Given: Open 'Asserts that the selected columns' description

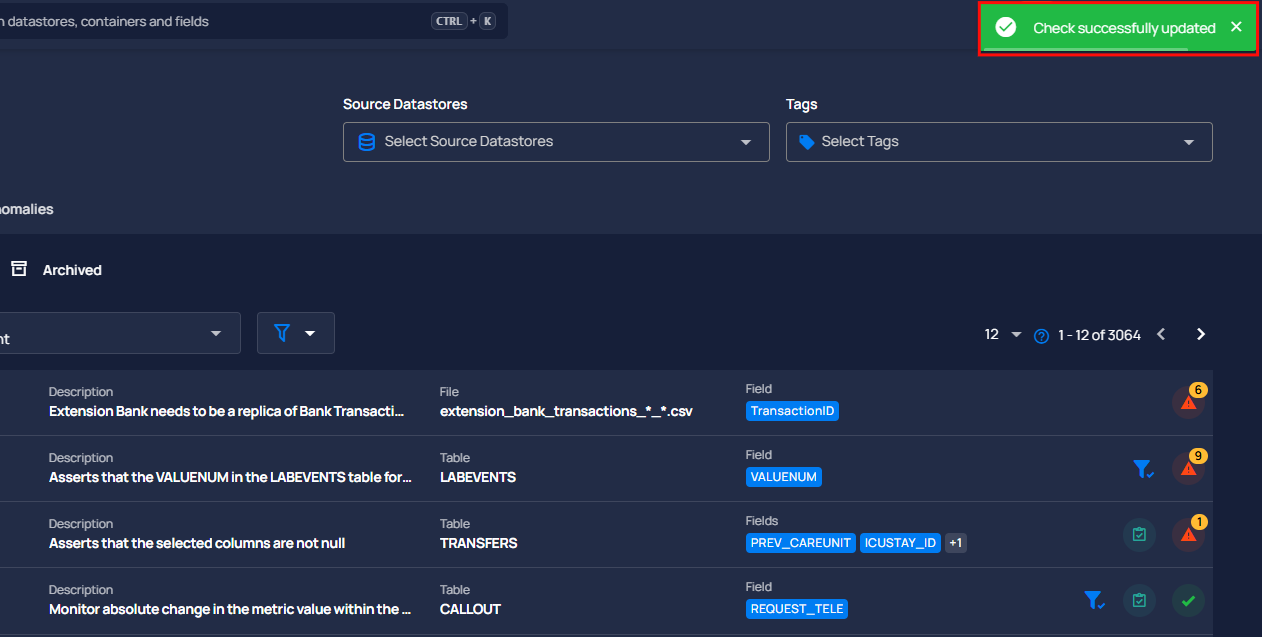Looking at the screenshot, I should point(197,543).
